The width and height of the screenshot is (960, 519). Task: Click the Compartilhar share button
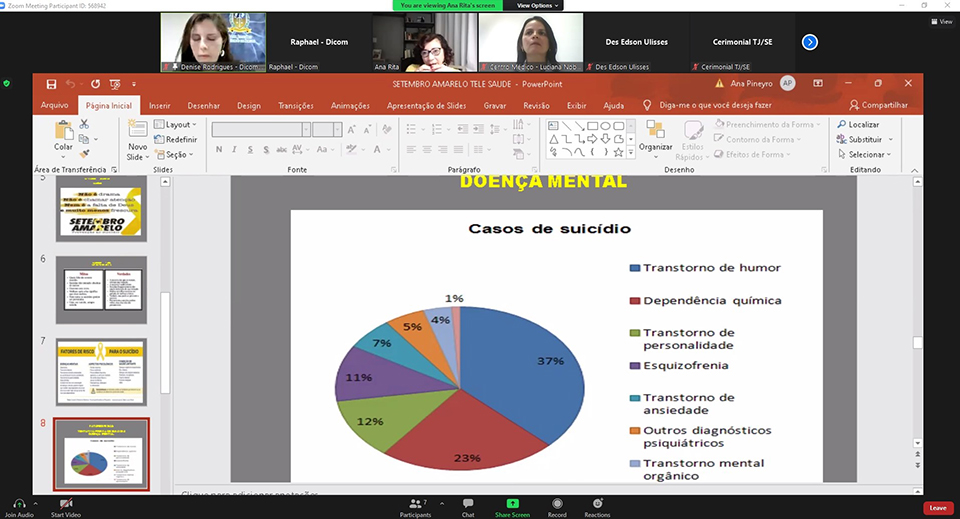click(879, 105)
